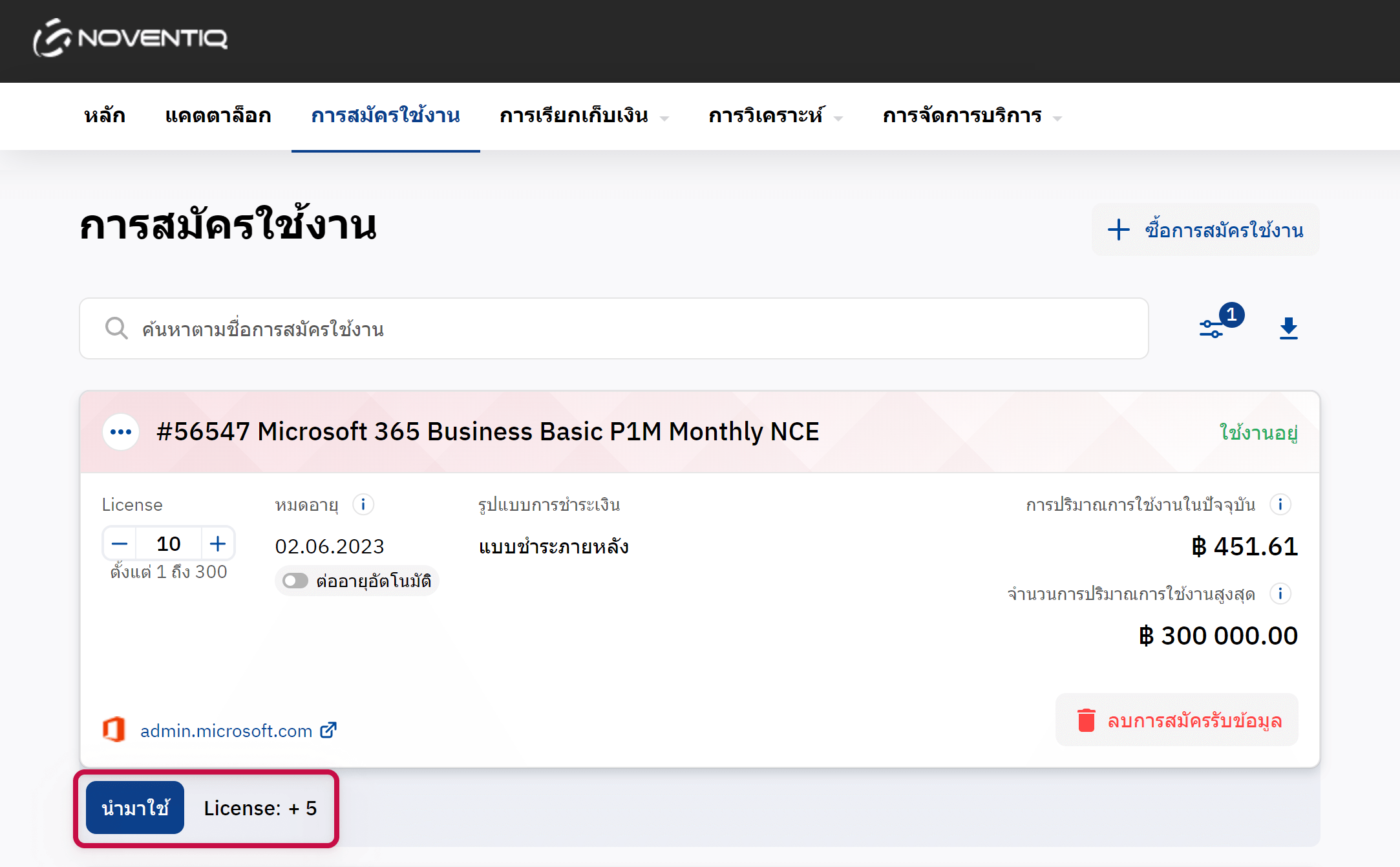
Task: Decrease license count with minus button
Action: (120, 544)
